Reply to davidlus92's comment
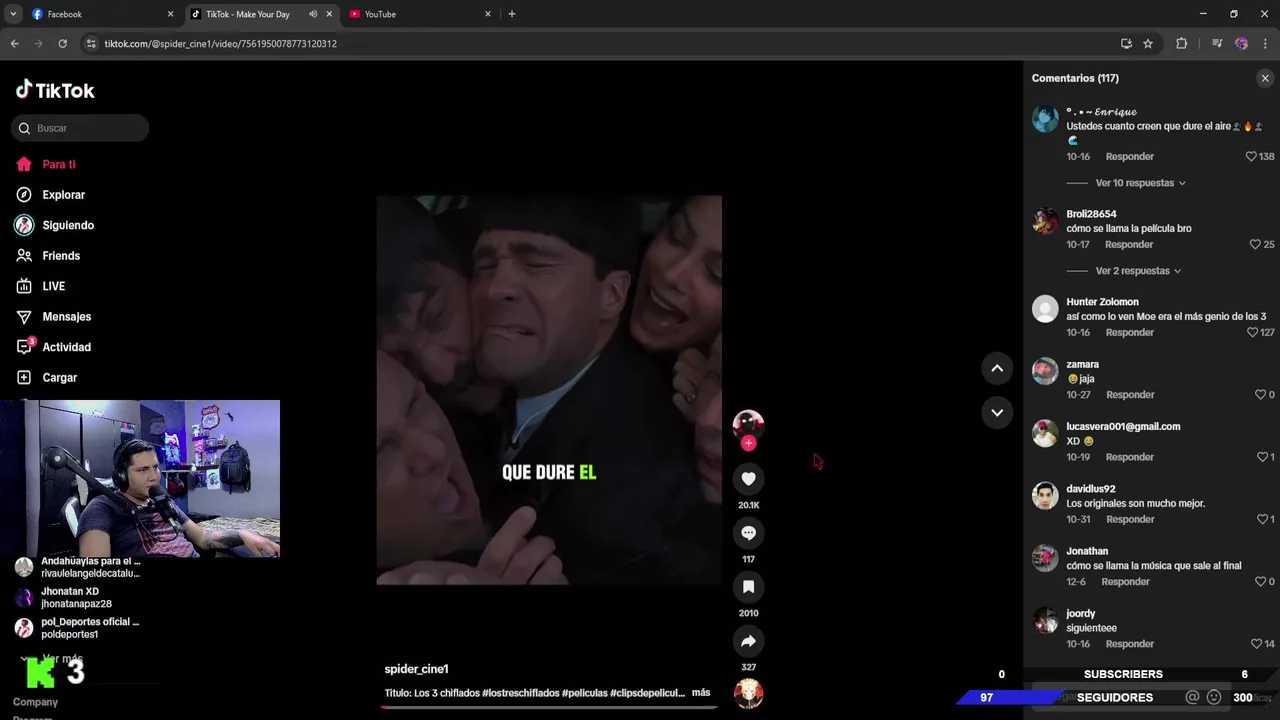 (x=1129, y=520)
